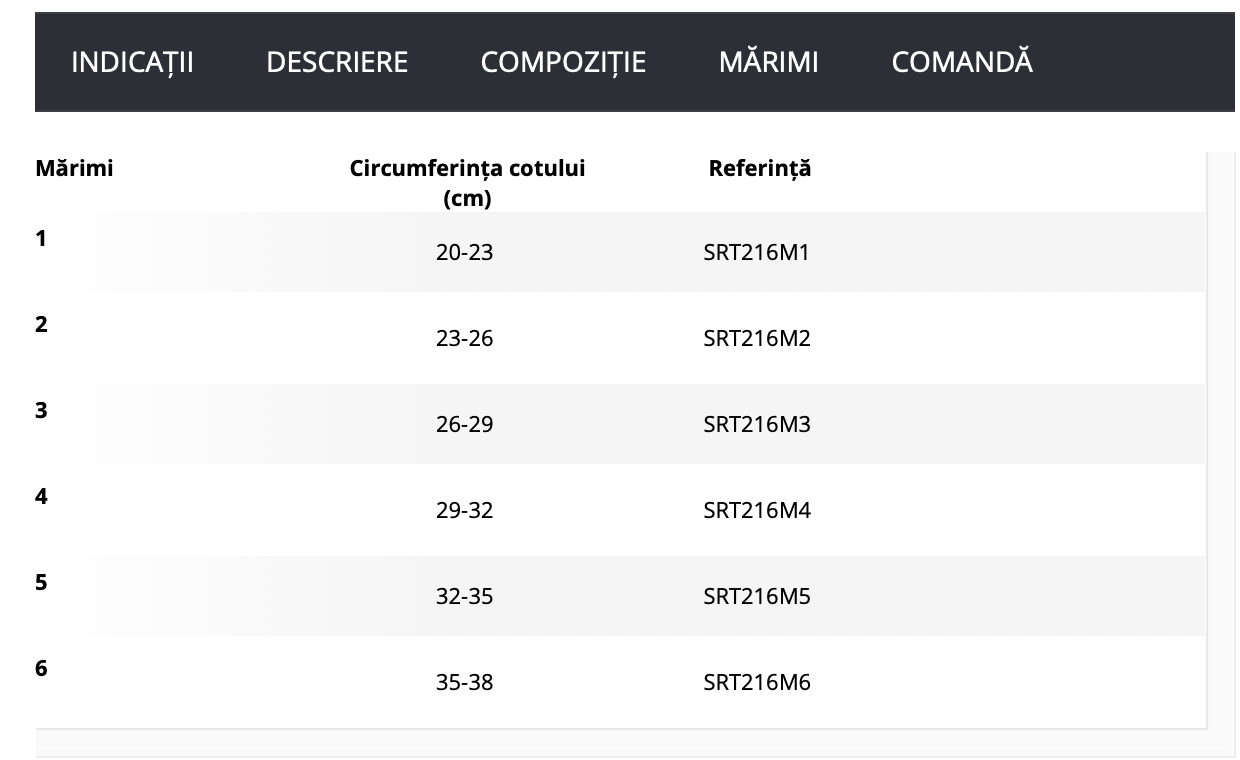
Task: Select reference code SRT216M5
Action: coord(756,597)
